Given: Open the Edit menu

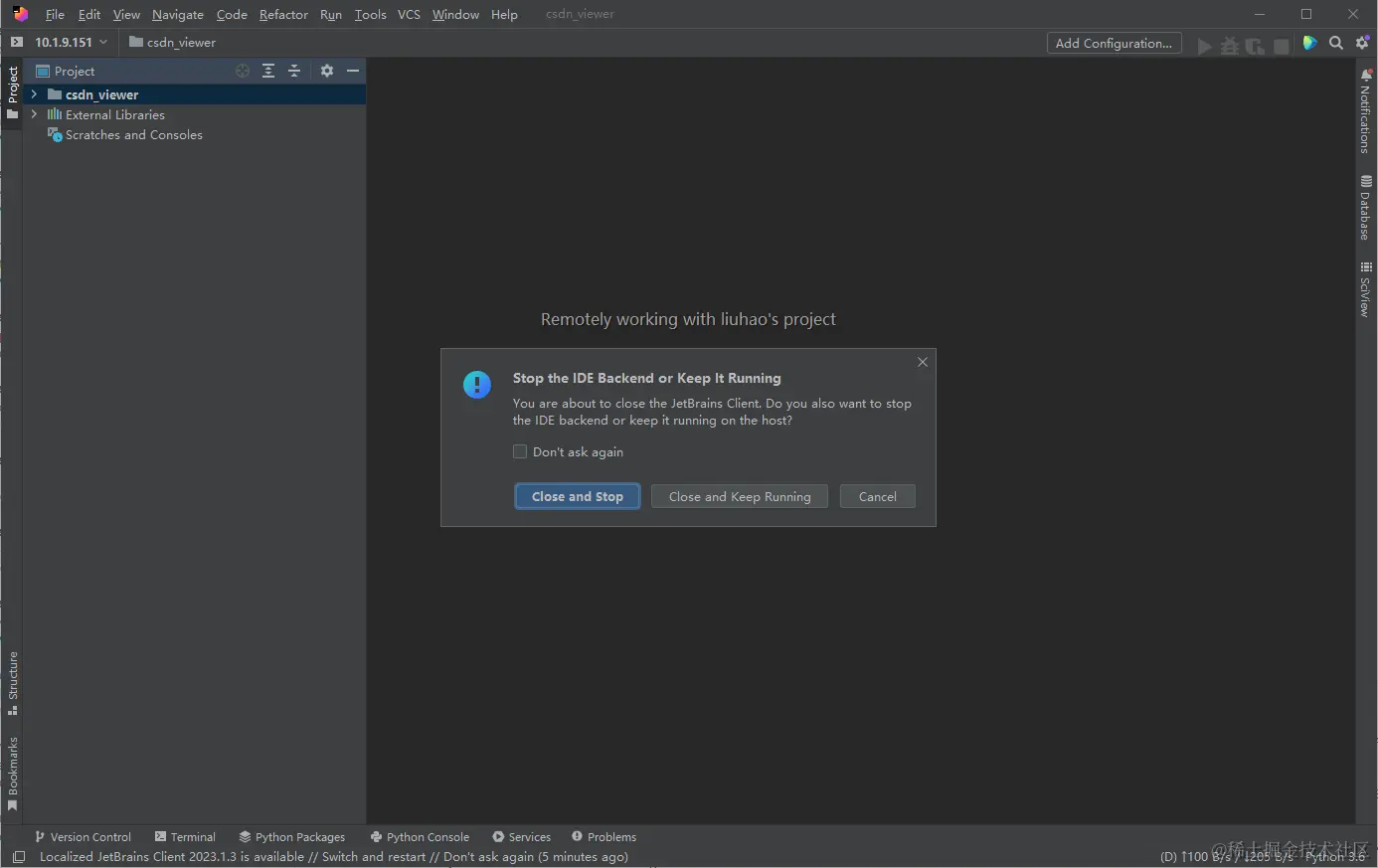Looking at the screenshot, I should [x=89, y=14].
